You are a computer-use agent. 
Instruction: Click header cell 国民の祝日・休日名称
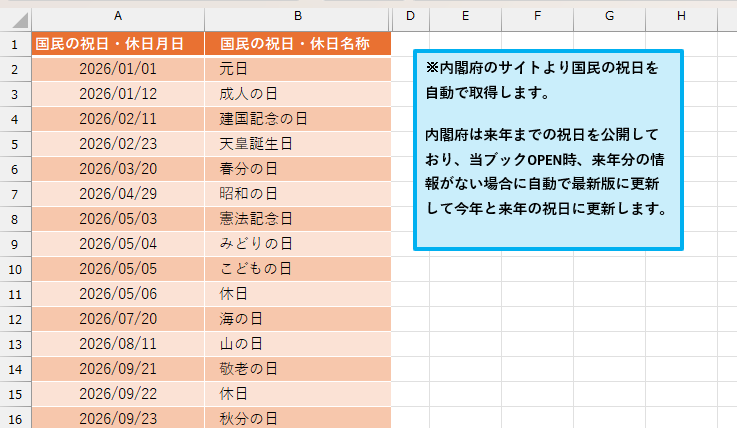298,44
